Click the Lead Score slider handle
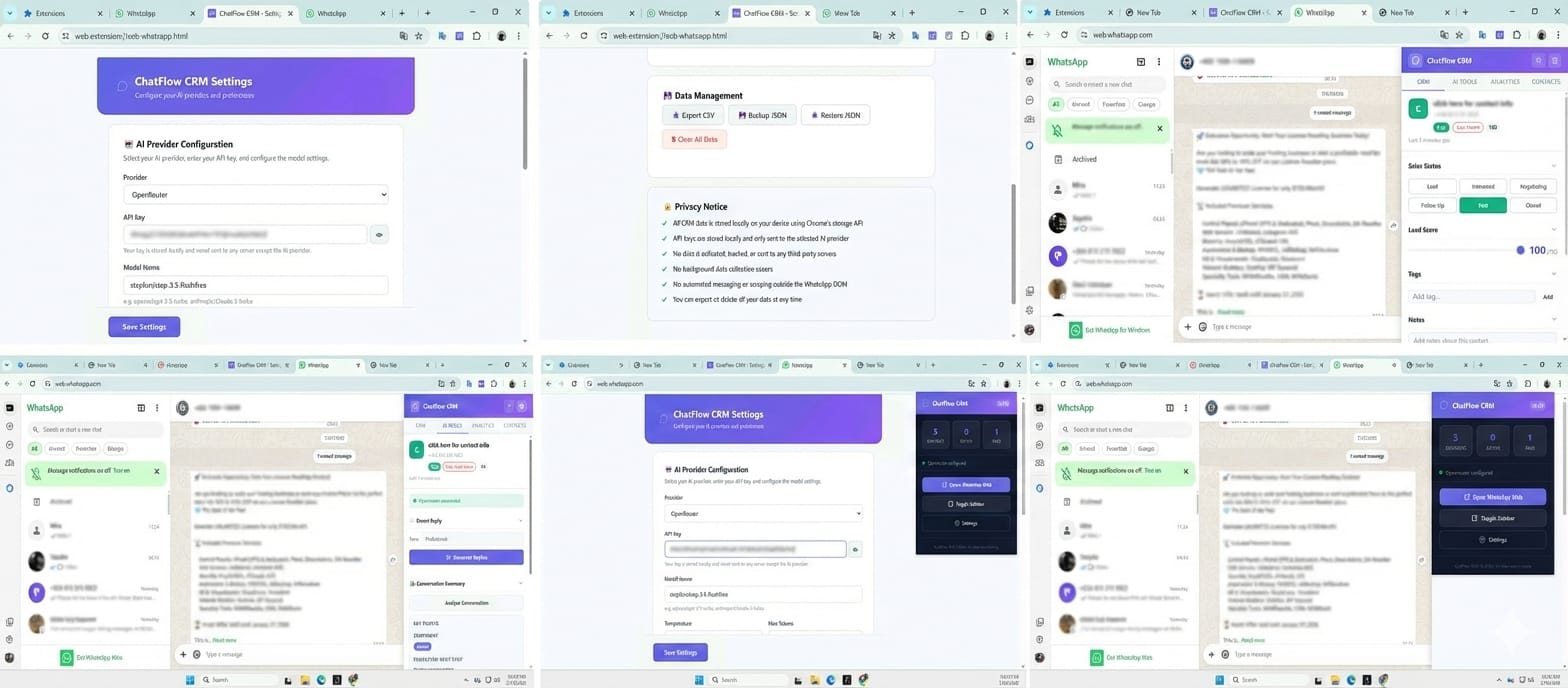This screenshot has height=688, width=1568. click(x=1521, y=250)
